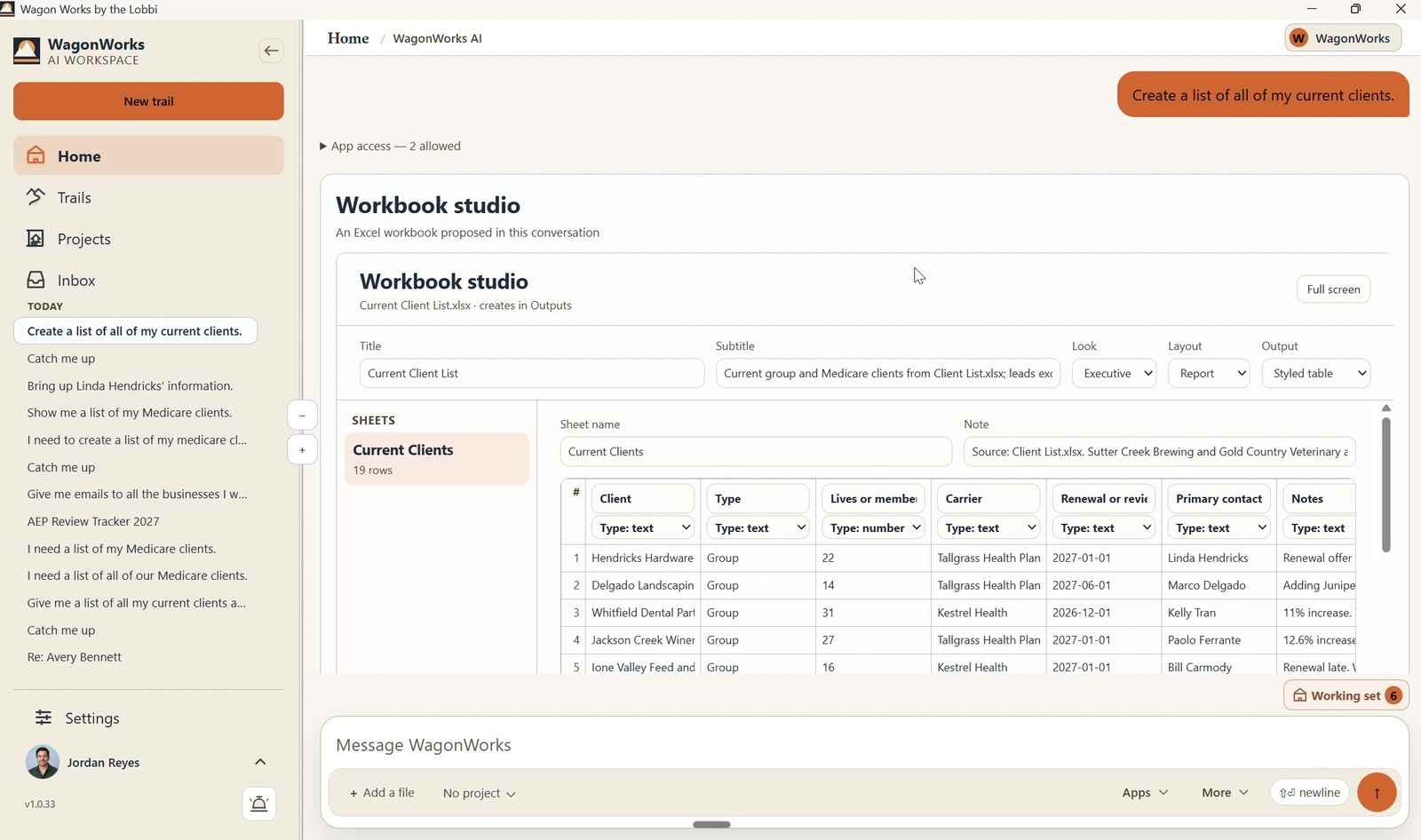Open the Output dropdown set to Styled table
Image resolution: width=1421 pixels, height=840 pixels.
pyautogui.click(x=1315, y=373)
